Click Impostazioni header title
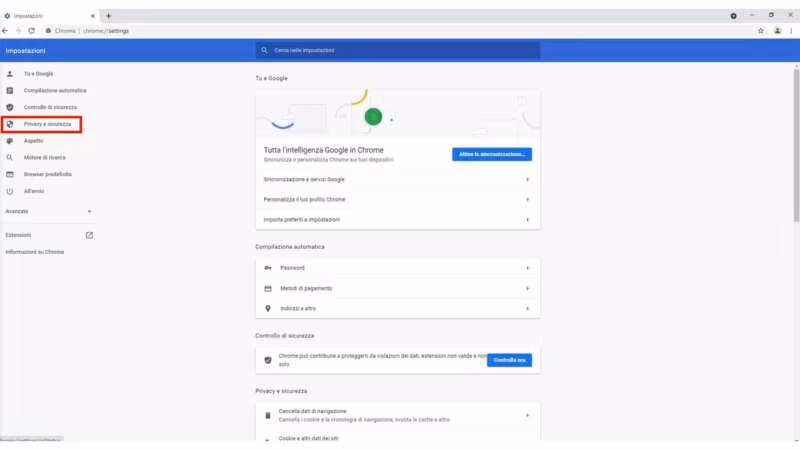The width and height of the screenshot is (800, 450). 26,51
